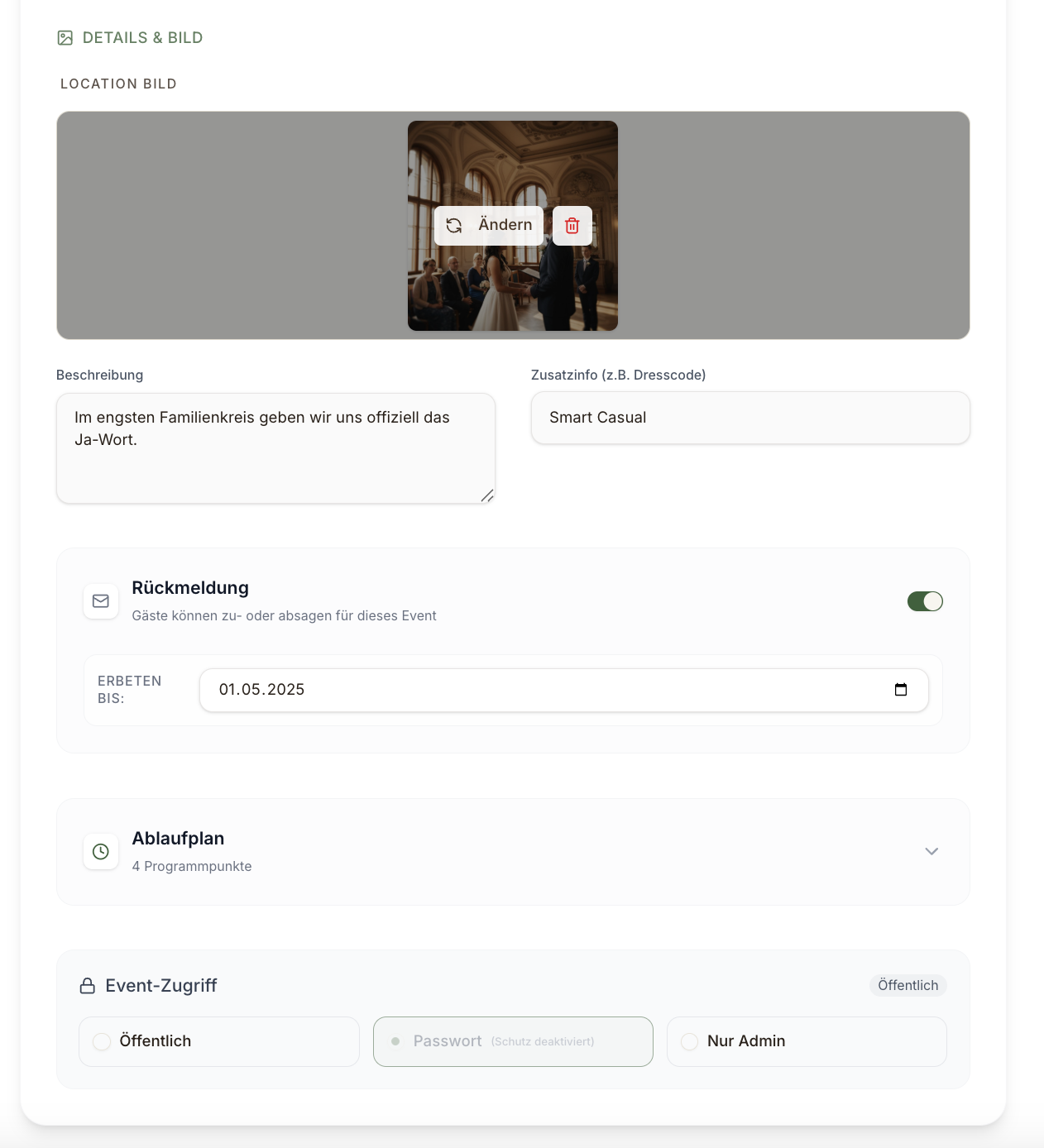Click the Zusatzinfo field with Smart Casual
1044x1148 pixels.
(750, 418)
